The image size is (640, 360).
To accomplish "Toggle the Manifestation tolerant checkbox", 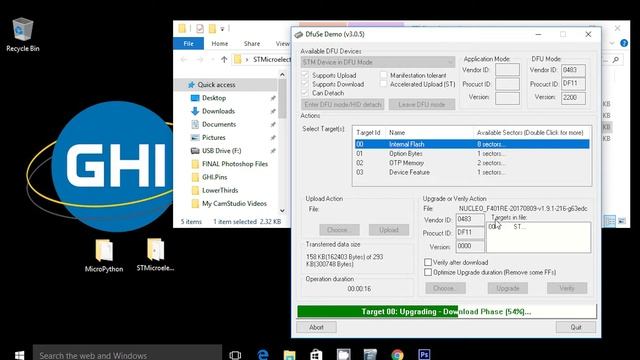I will 383,75.
